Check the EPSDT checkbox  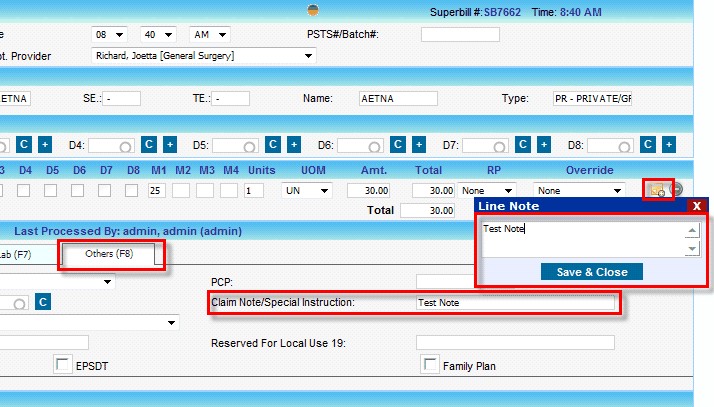tap(64, 365)
